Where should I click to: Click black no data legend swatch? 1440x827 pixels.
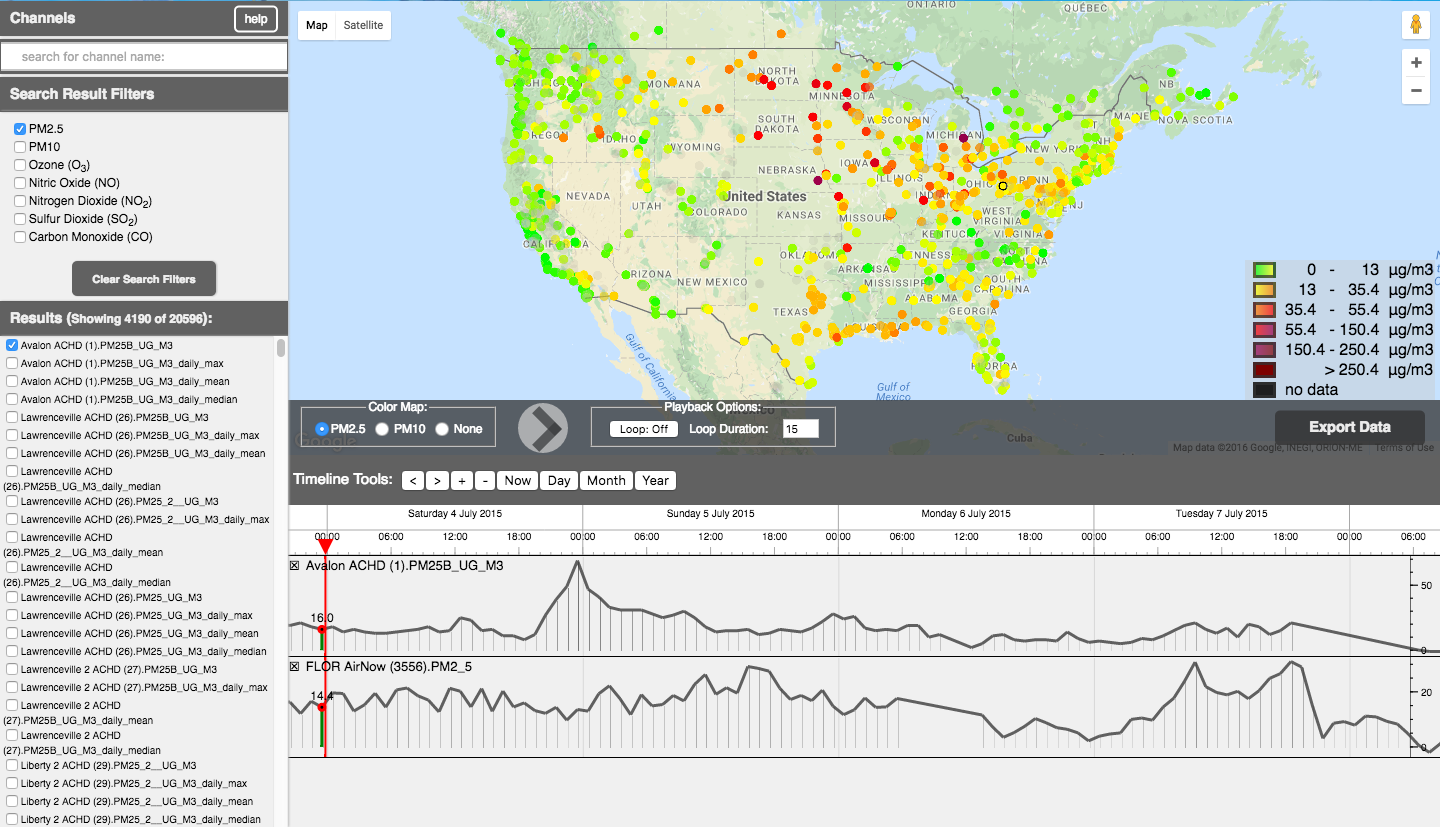click(x=1265, y=390)
